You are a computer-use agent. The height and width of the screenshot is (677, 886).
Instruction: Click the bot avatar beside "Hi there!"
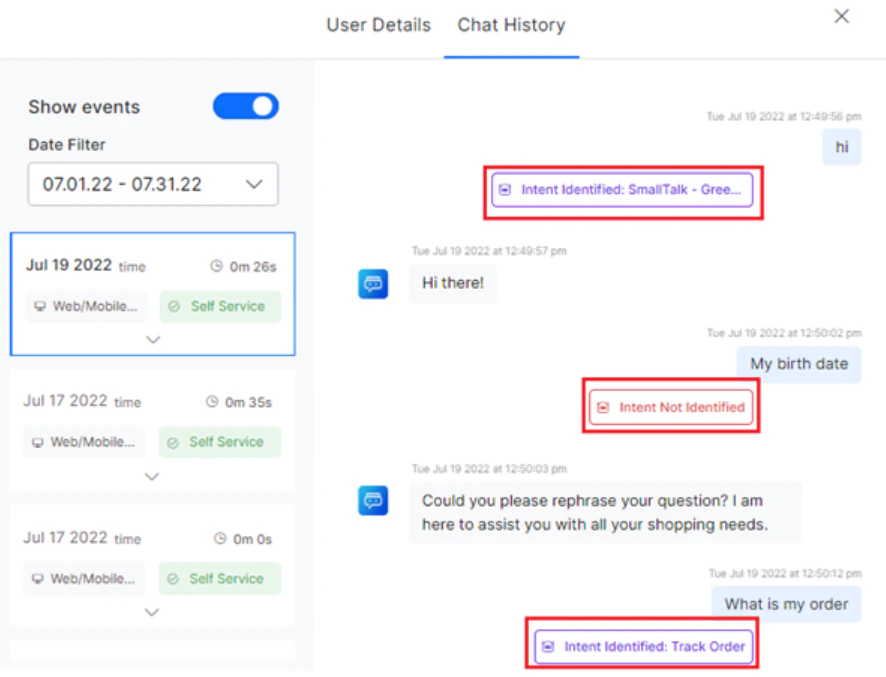pos(371,283)
